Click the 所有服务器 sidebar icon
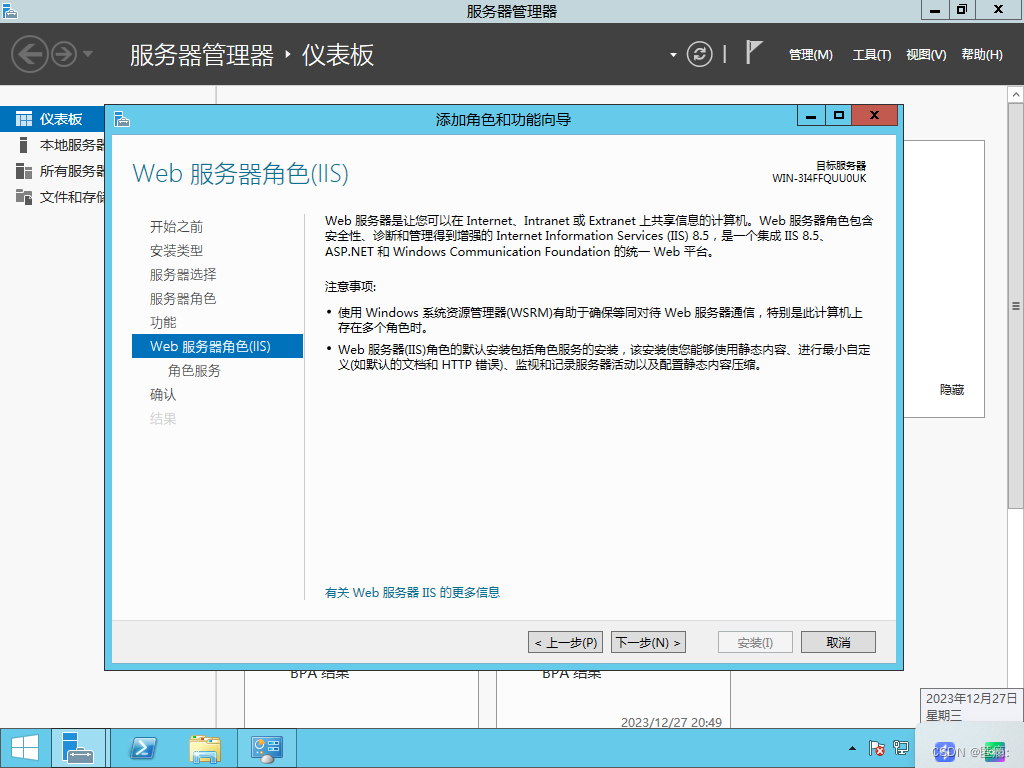Screen dimensions: 1024x768 (24, 171)
